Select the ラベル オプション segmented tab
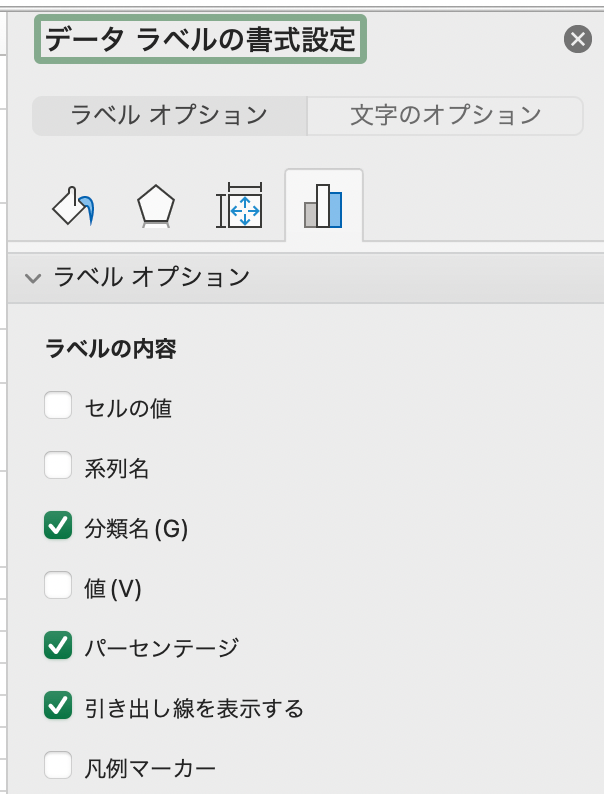This screenshot has height=794, width=604. [169, 115]
